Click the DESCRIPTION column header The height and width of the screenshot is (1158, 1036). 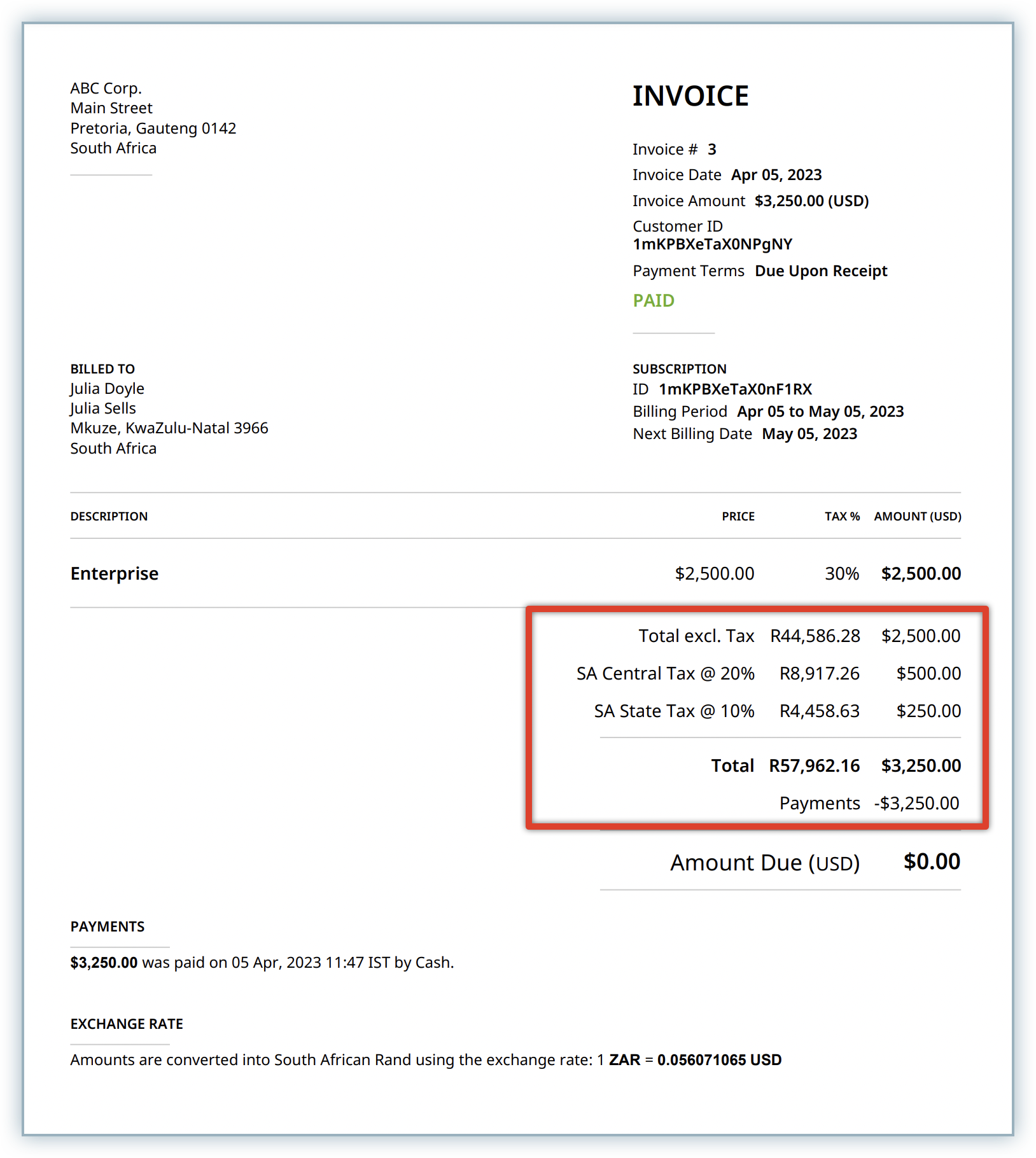(109, 516)
